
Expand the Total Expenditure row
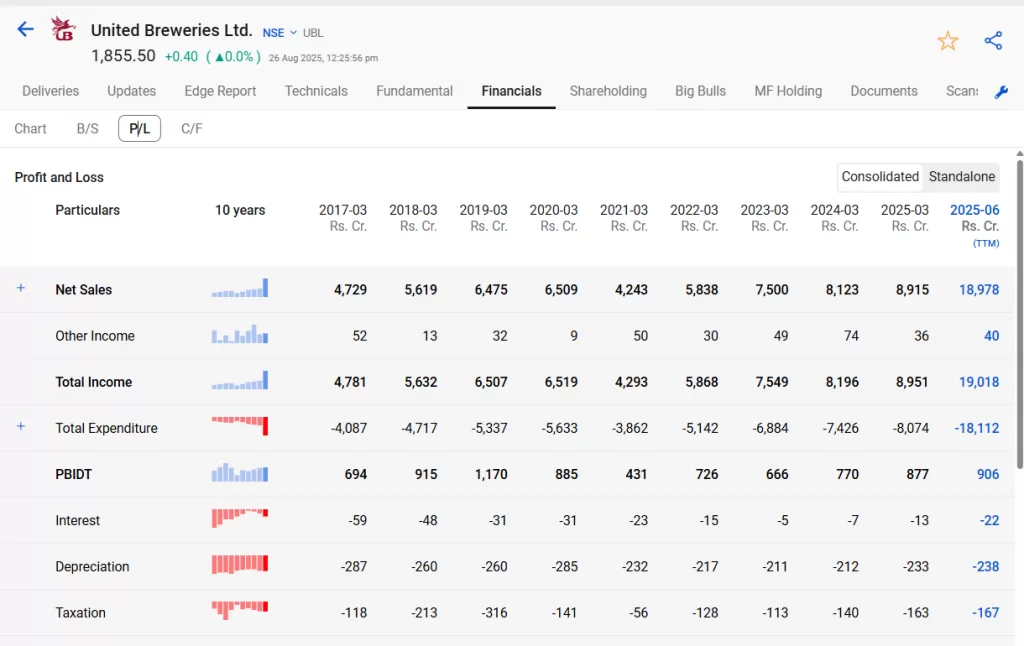click(21, 427)
